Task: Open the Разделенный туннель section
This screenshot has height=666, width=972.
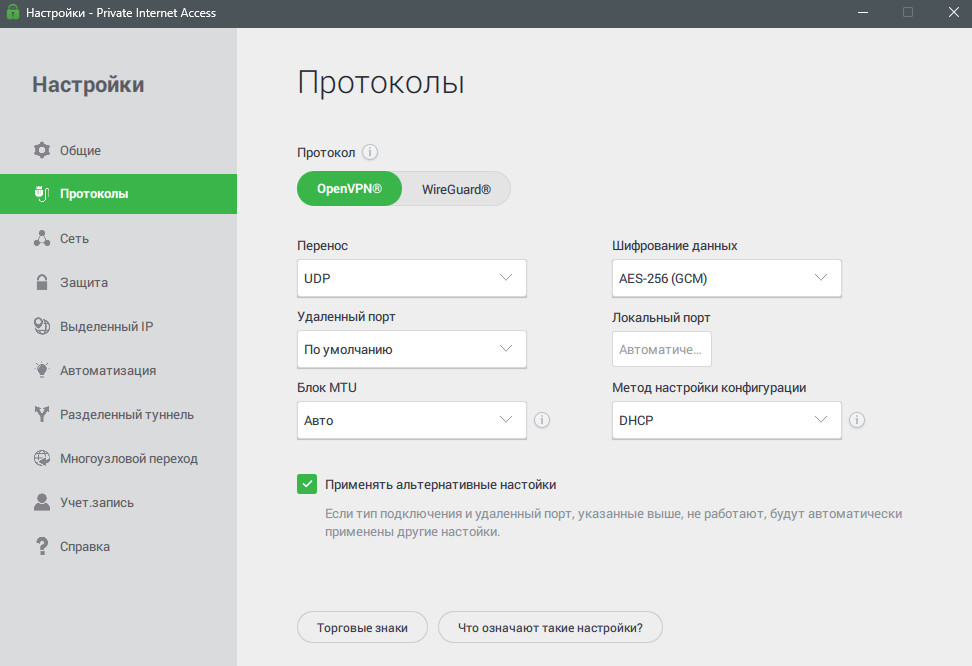Action: tap(118, 414)
